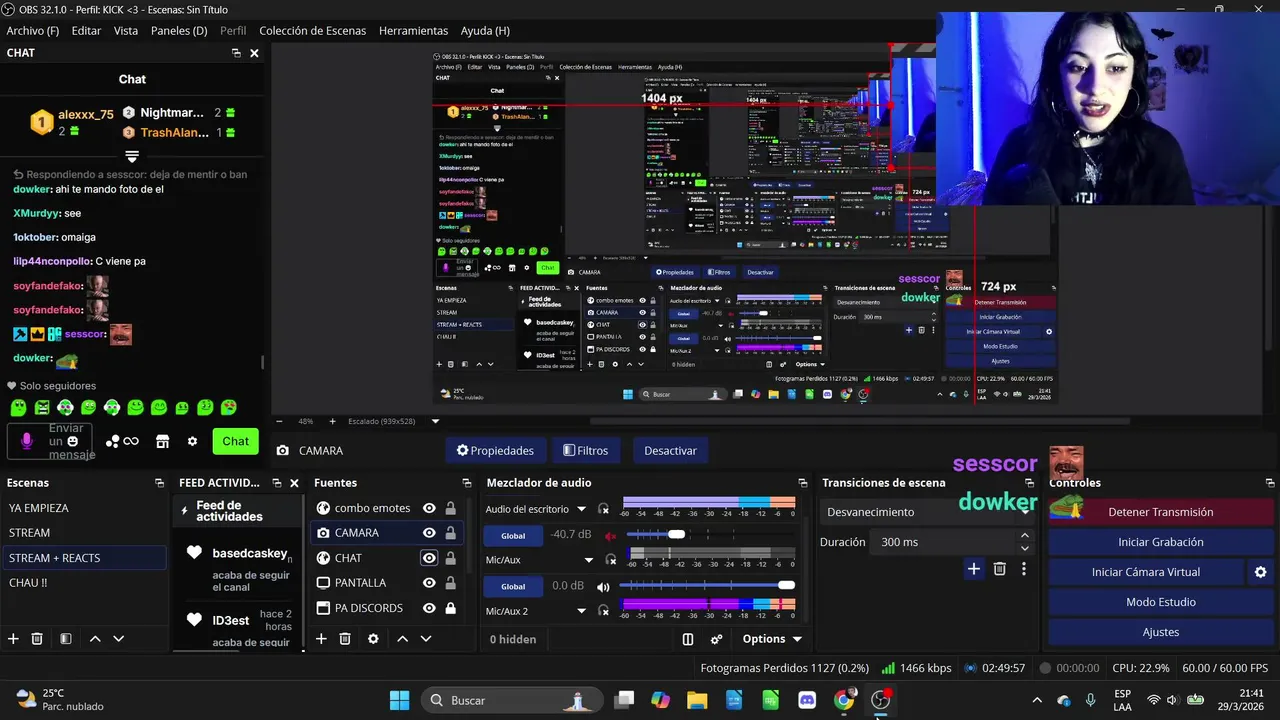Lock the combo emotes source
The width and height of the screenshot is (1280, 720).
point(450,508)
